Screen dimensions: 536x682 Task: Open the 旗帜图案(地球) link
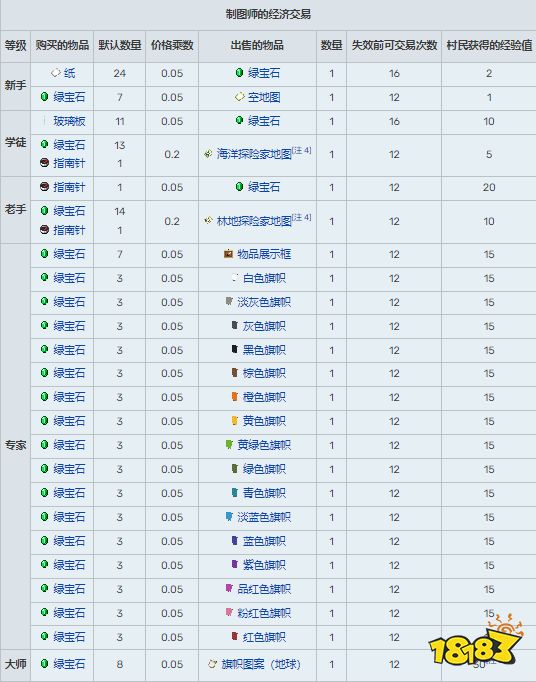261,664
